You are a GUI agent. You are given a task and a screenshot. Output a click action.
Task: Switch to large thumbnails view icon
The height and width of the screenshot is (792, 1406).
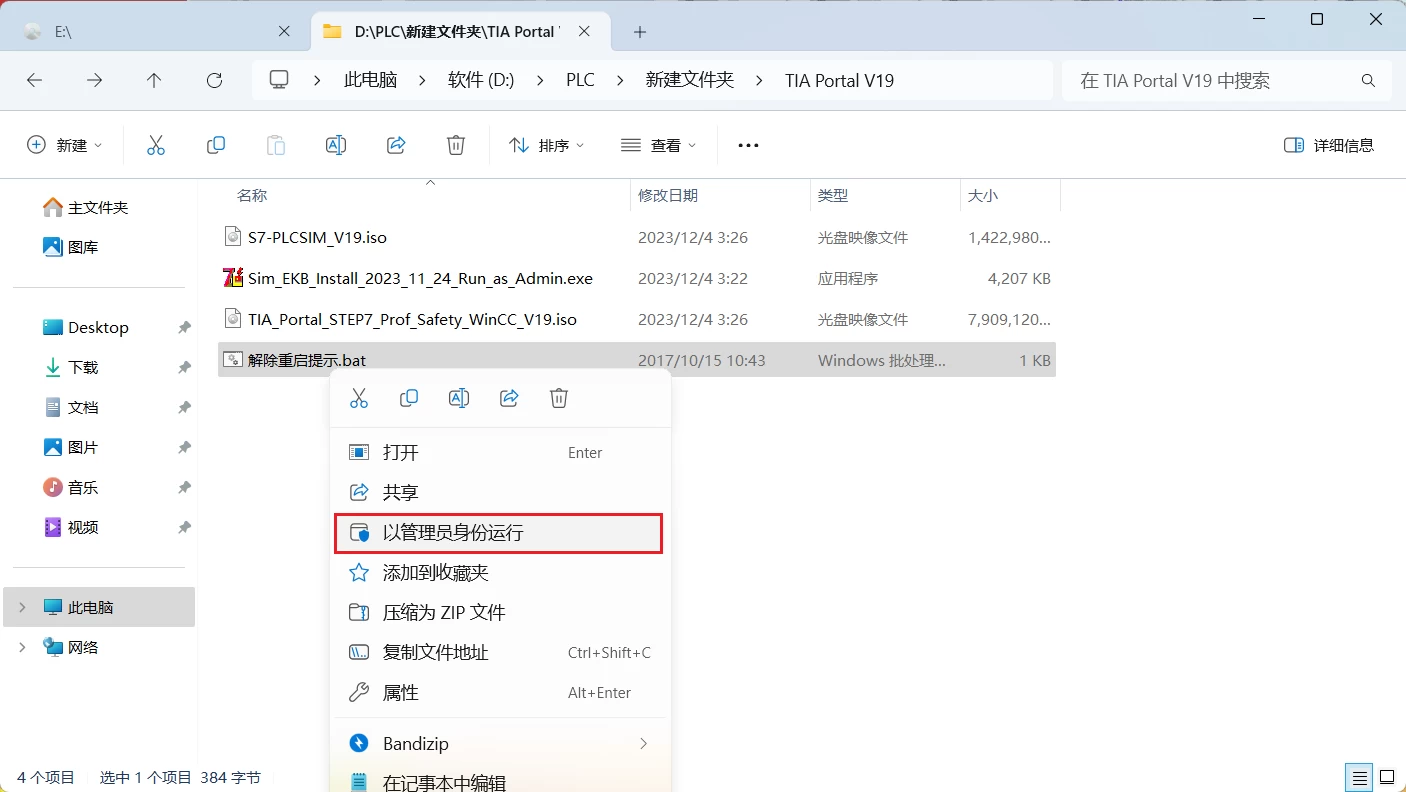coord(1387,777)
